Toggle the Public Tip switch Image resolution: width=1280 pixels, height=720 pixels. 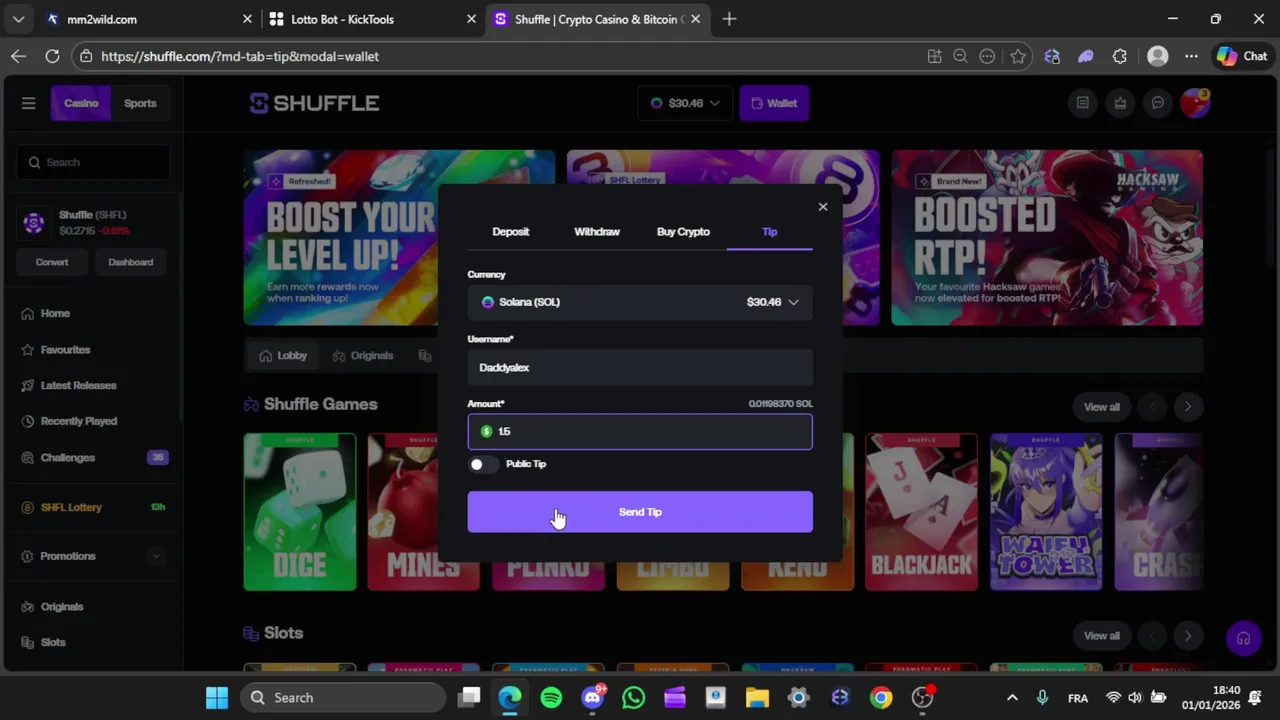point(482,464)
